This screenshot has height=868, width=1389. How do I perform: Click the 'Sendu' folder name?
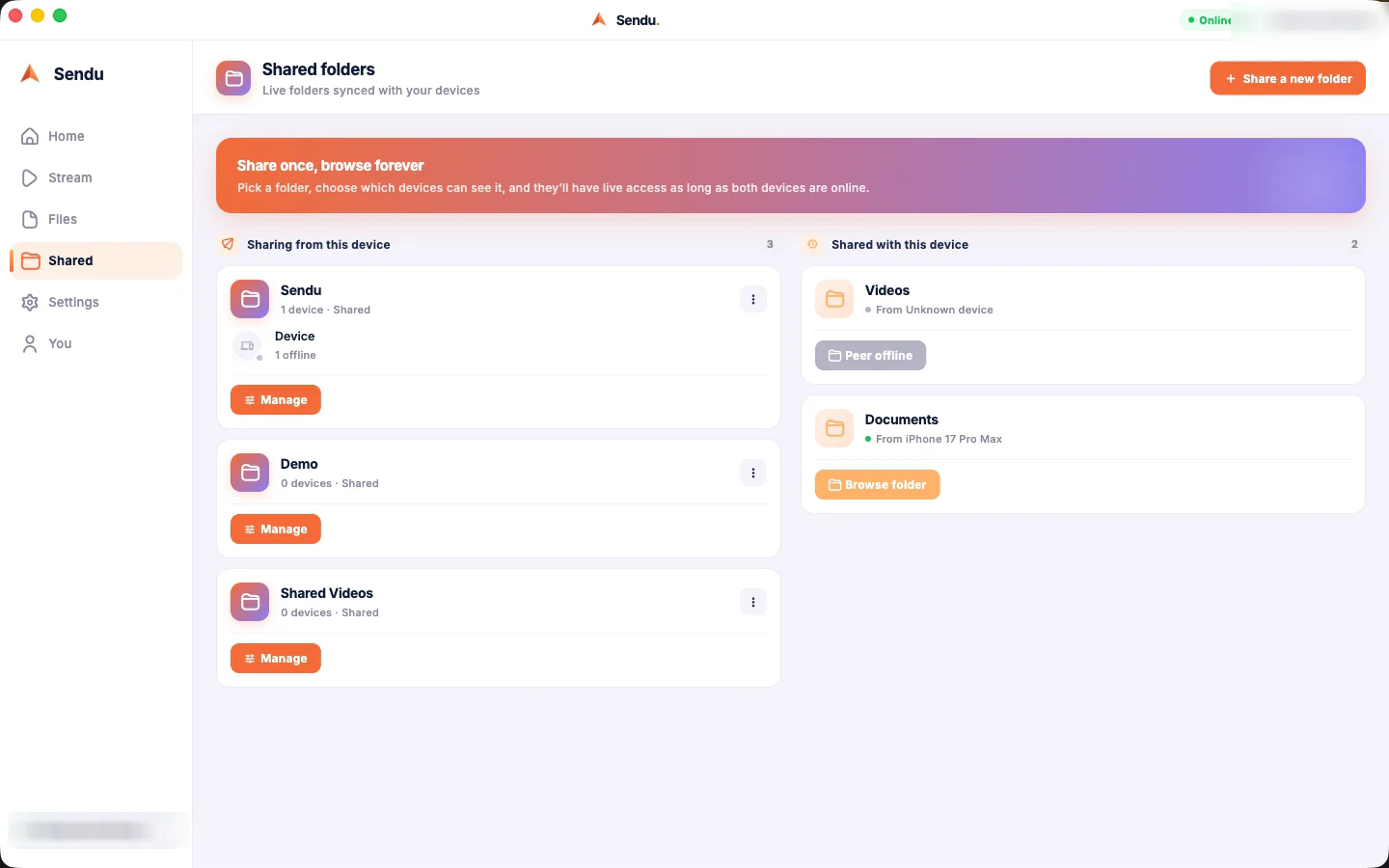[x=301, y=290]
